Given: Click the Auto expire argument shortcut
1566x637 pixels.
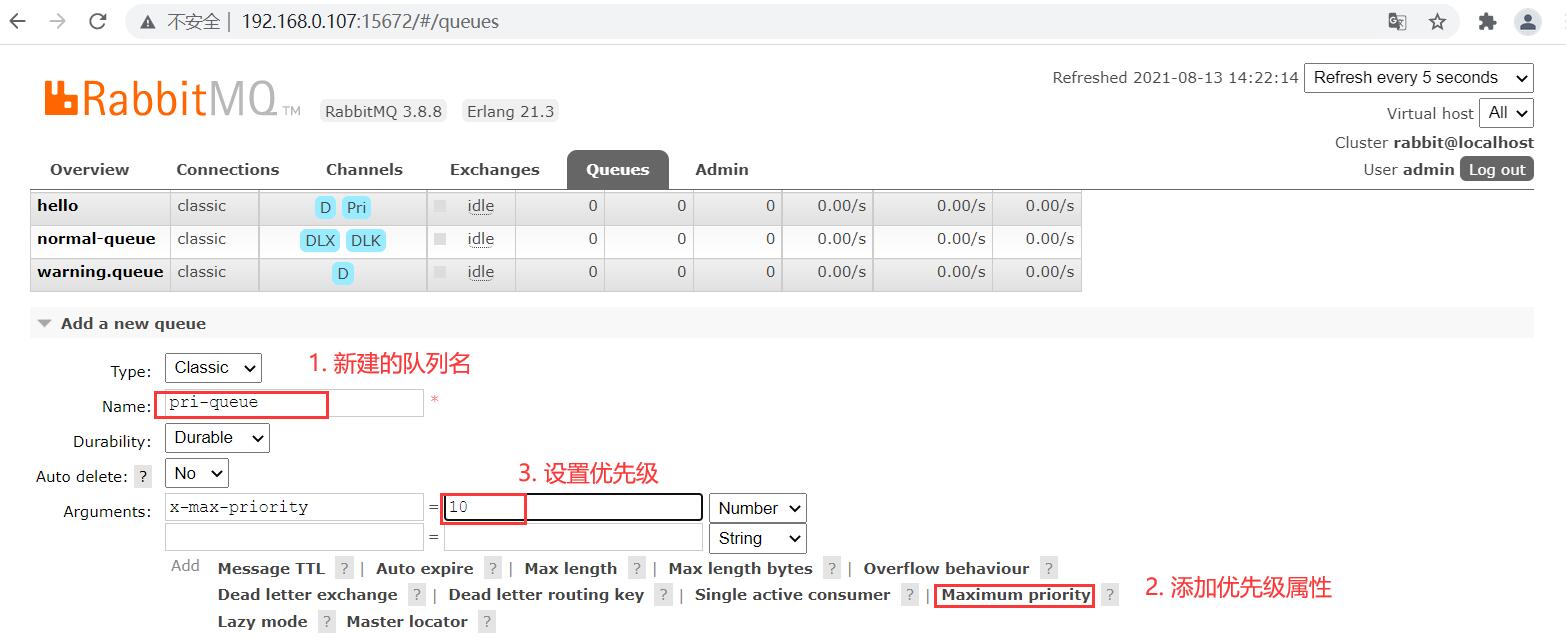Looking at the screenshot, I should coord(424,568).
